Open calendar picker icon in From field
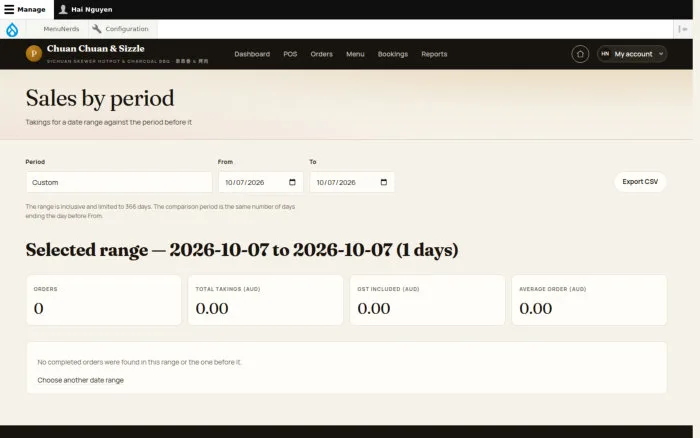Screen dimensions: 700x438 pos(292,182)
